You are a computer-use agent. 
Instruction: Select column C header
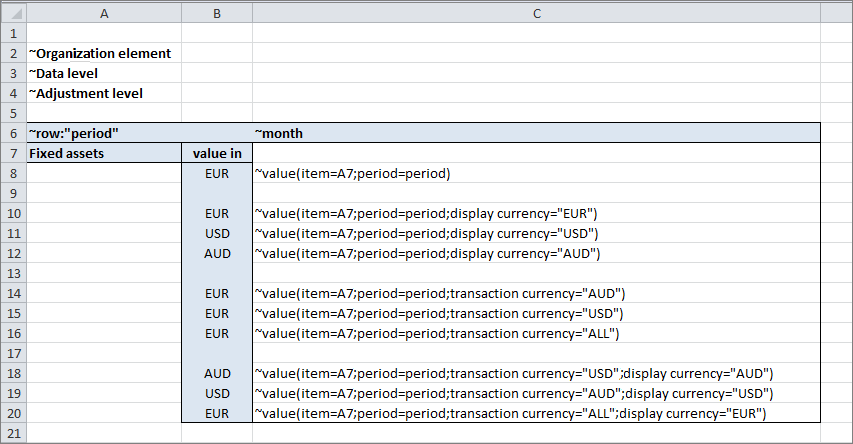[x=536, y=13]
